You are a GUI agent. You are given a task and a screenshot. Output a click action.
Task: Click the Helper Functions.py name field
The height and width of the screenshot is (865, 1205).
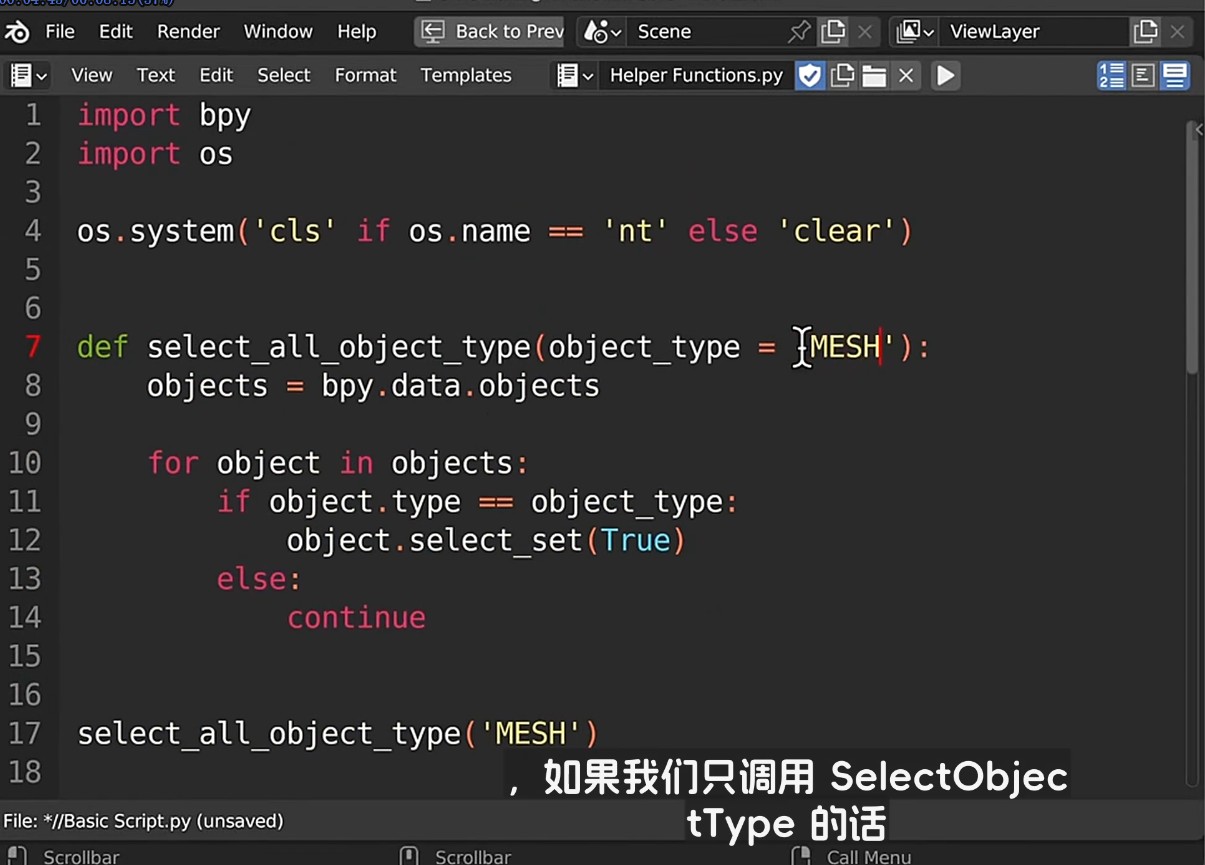coord(696,75)
